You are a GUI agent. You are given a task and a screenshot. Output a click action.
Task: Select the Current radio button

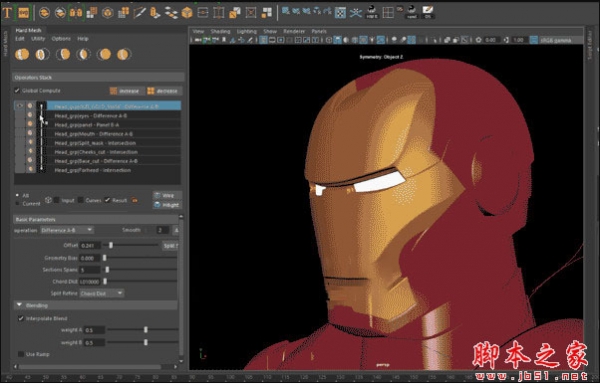click(x=17, y=204)
